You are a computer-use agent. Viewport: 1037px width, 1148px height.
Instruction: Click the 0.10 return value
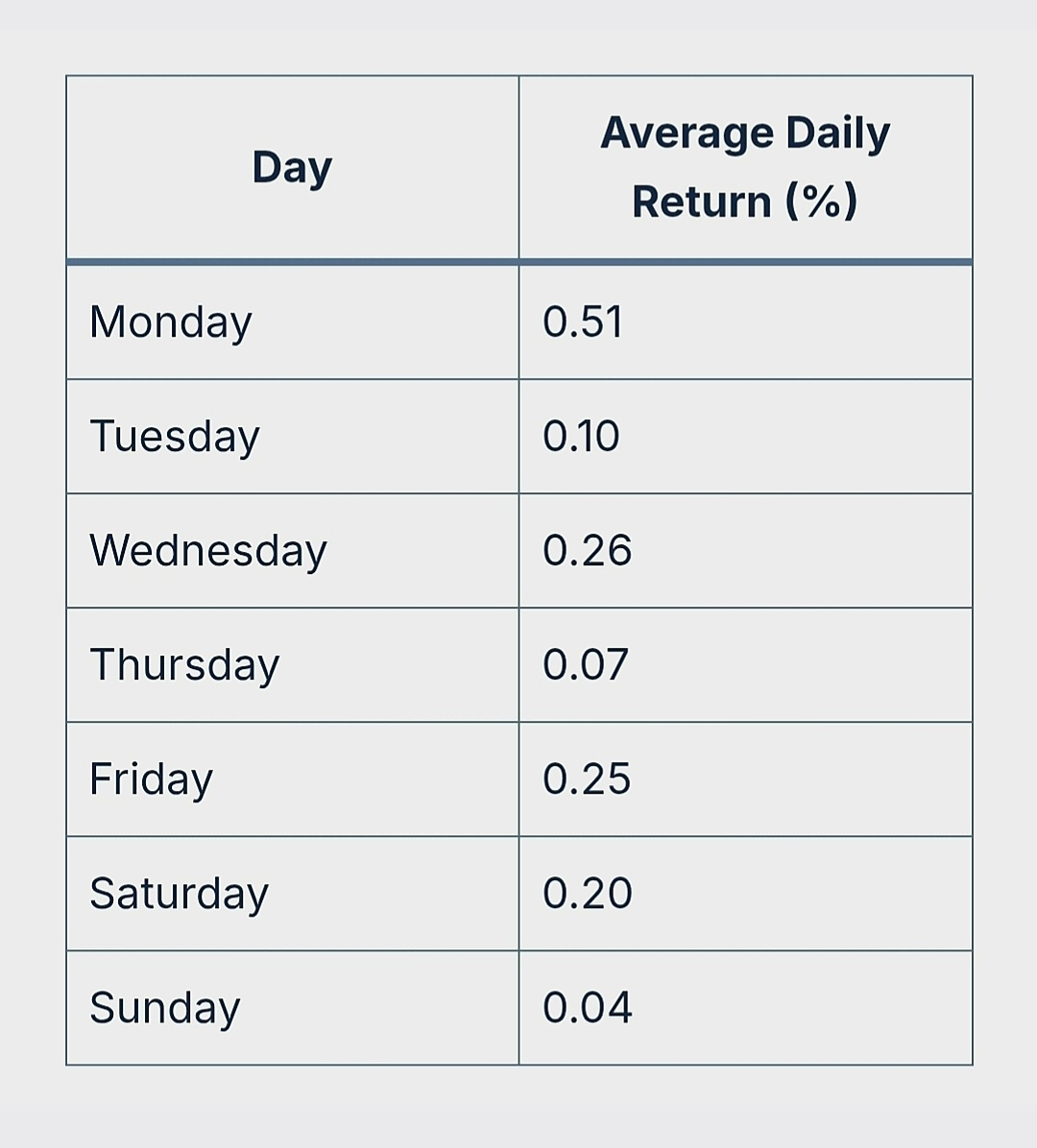(x=581, y=437)
